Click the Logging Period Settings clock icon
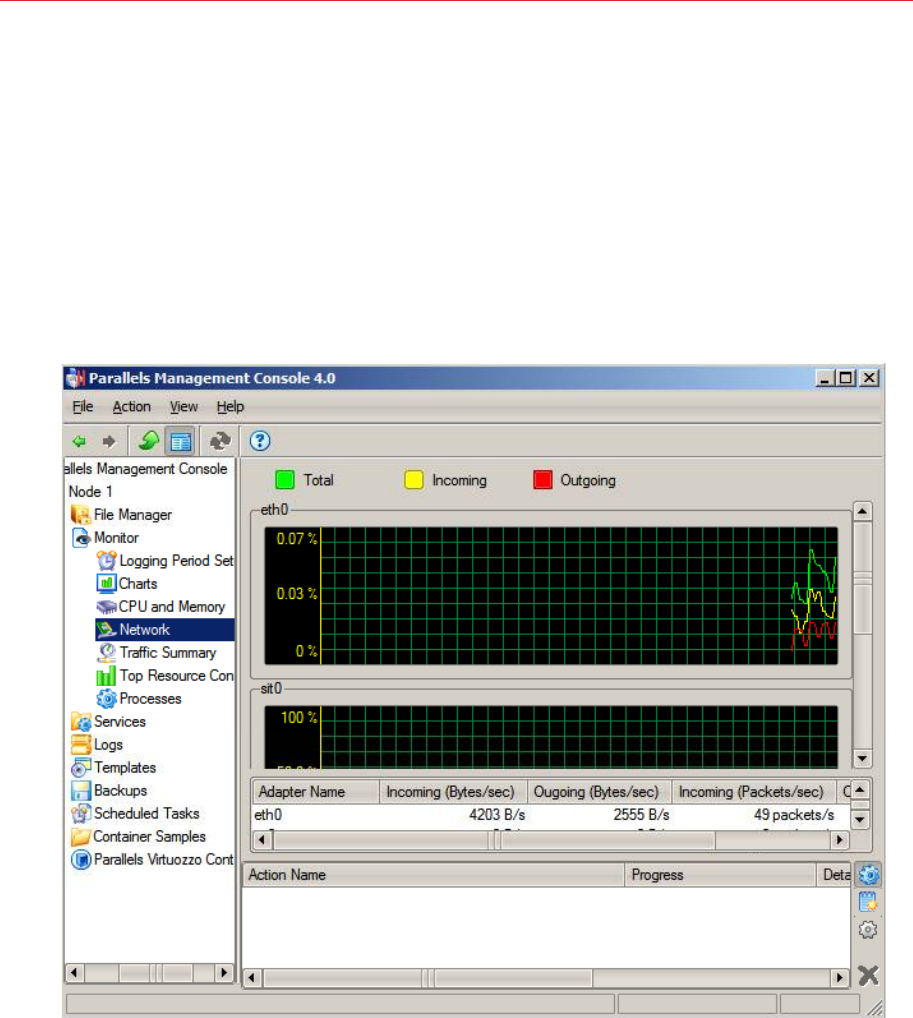Image resolution: width=913 pixels, height=1018 pixels. tap(106, 560)
